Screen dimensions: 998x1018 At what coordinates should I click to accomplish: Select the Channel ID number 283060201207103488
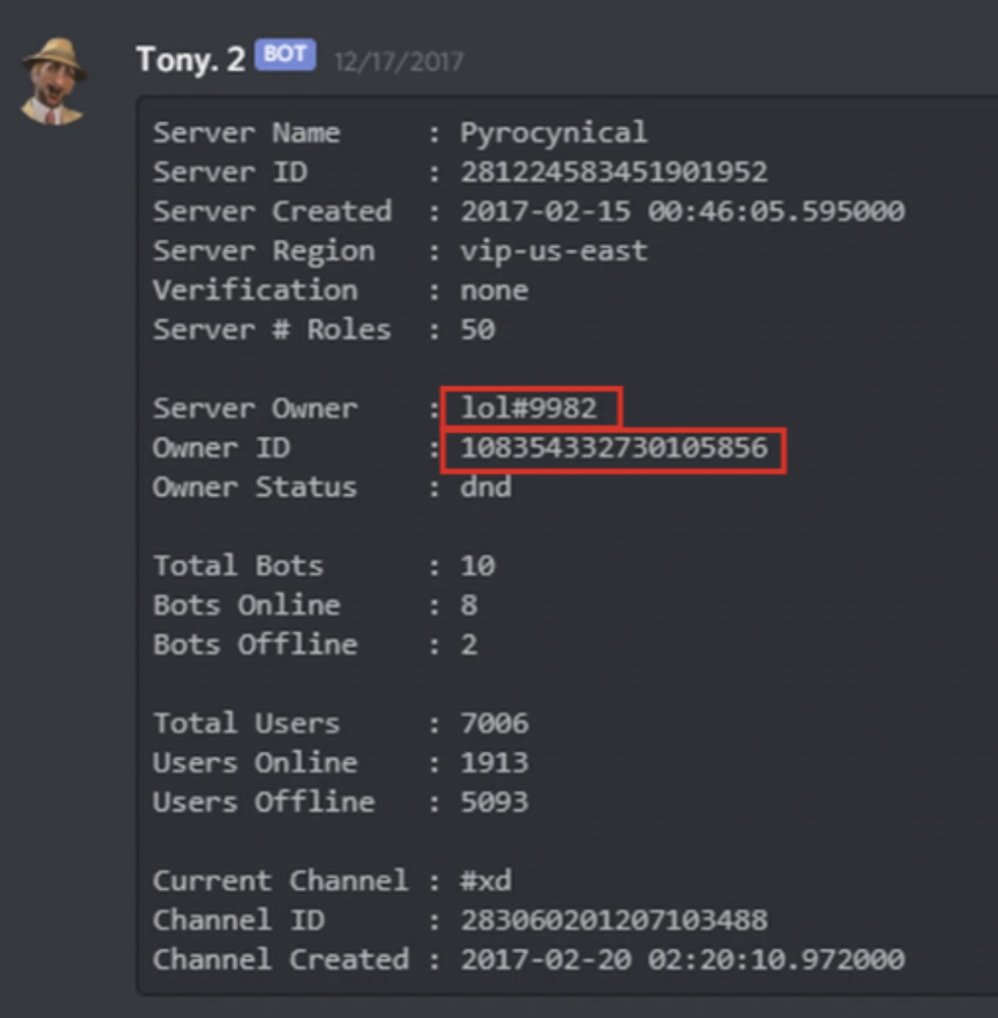(613, 920)
